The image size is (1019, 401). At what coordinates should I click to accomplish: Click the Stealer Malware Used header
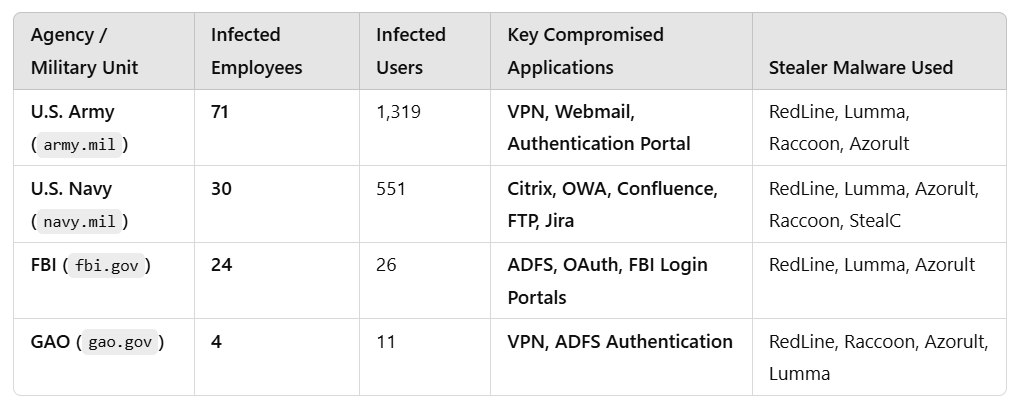[x=860, y=68]
